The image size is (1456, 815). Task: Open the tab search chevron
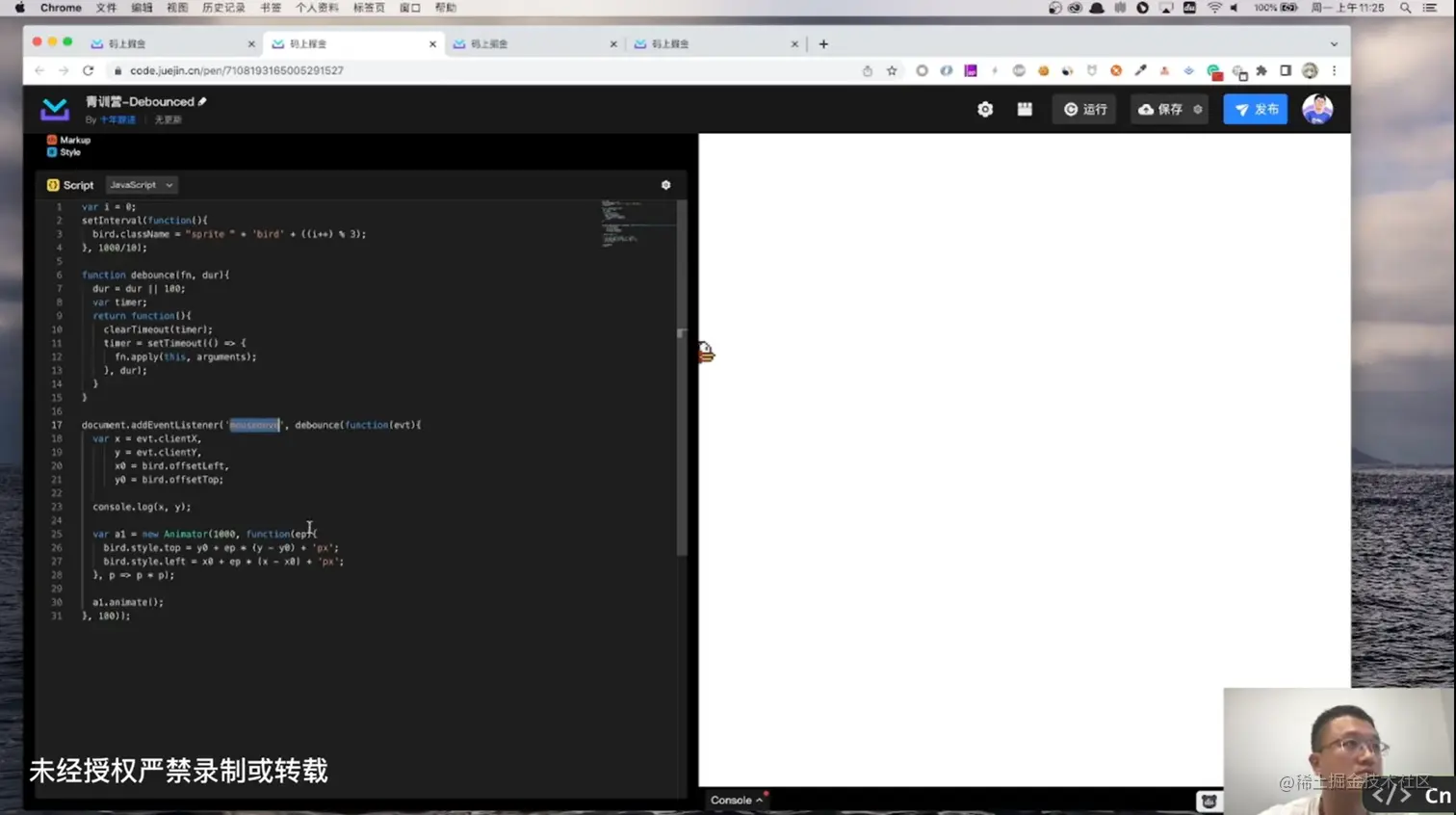(x=1334, y=44)
